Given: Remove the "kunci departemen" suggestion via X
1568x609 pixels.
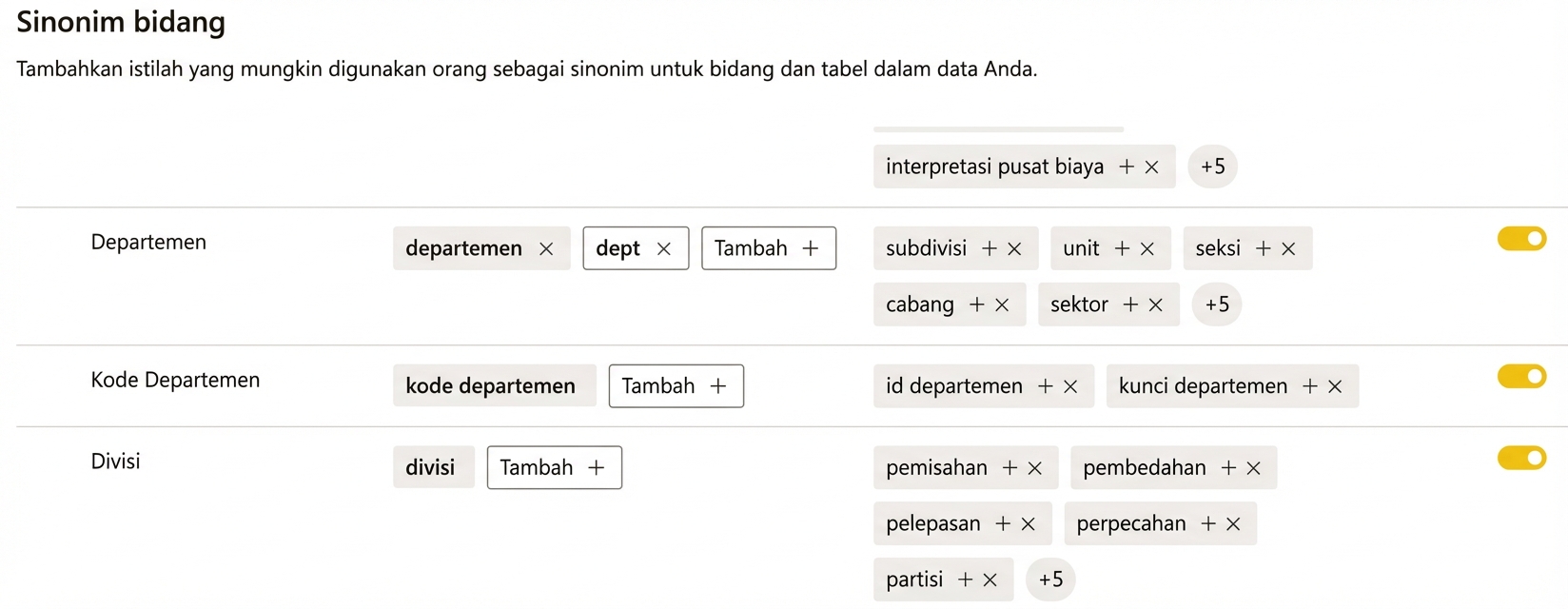Looking at the screenshot, I should pyautogui.click(x=1336, y=386).
